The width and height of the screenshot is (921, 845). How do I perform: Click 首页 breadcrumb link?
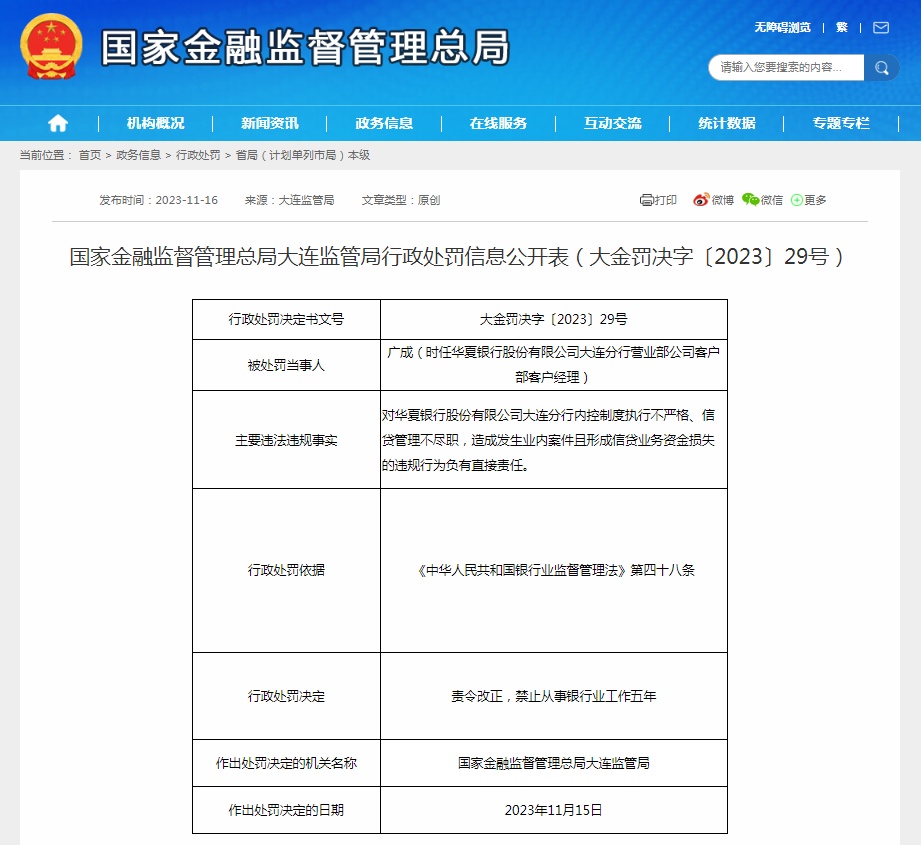[90, 155]
